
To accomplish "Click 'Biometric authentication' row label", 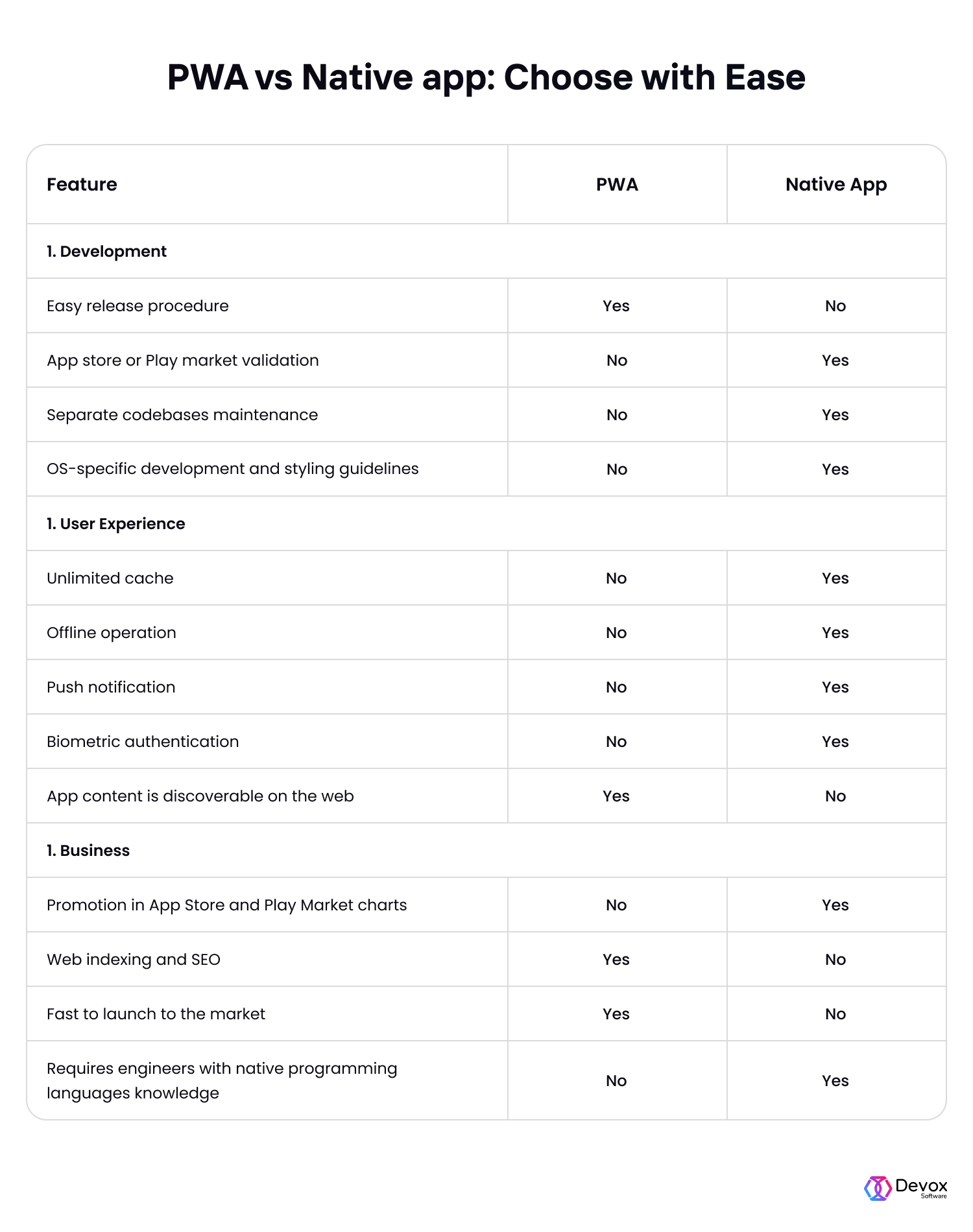I will click(x=143, y=742).
